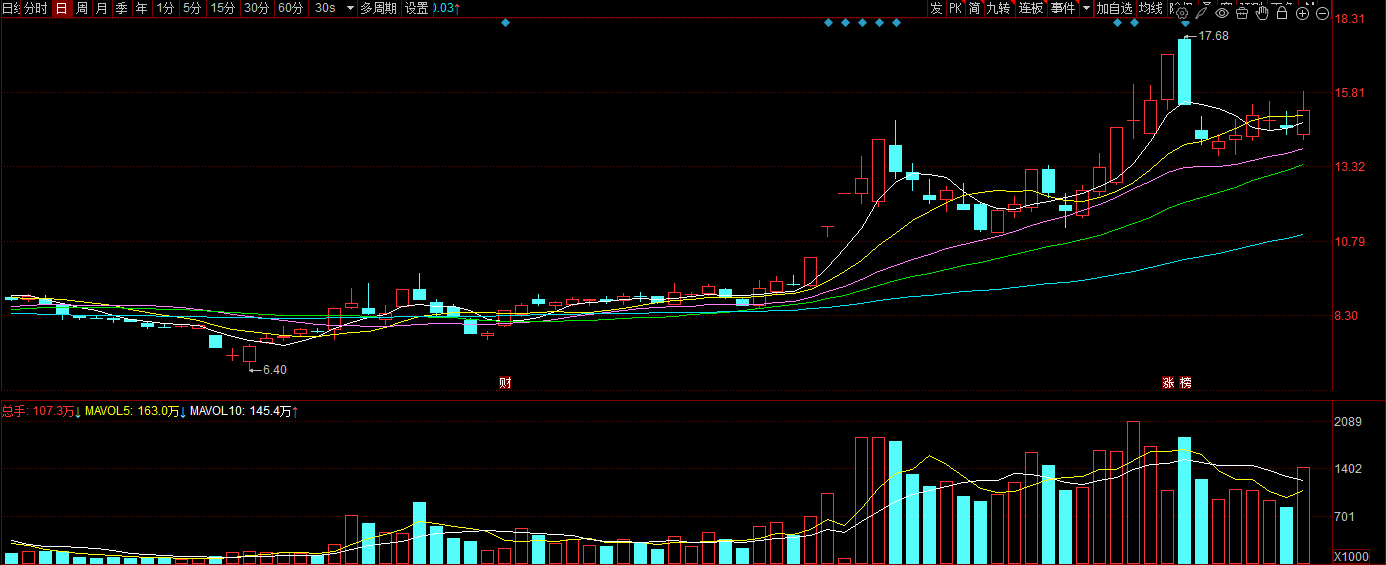Click the 榜 event marker

point(1186,382)
